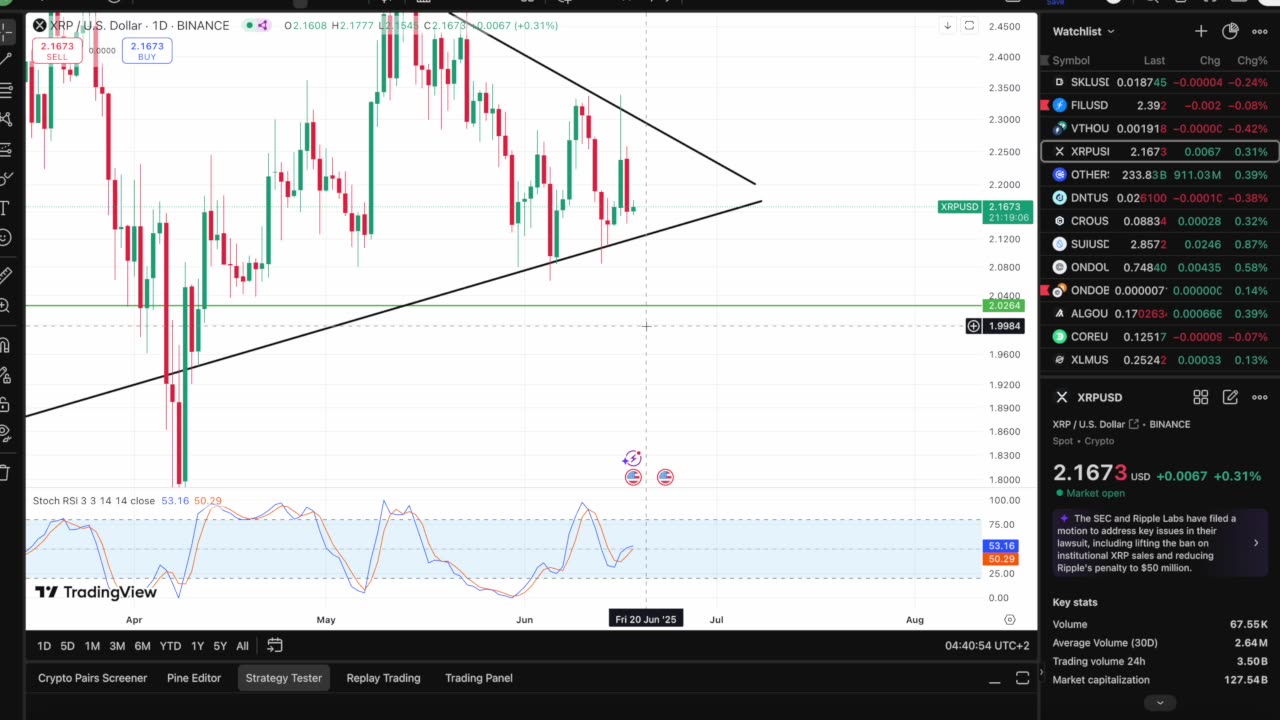The height and width of the screenshot is (720, 1280).
Task: Add symbol to watchlist with plus icon
Action: (x=1201, y=31)
